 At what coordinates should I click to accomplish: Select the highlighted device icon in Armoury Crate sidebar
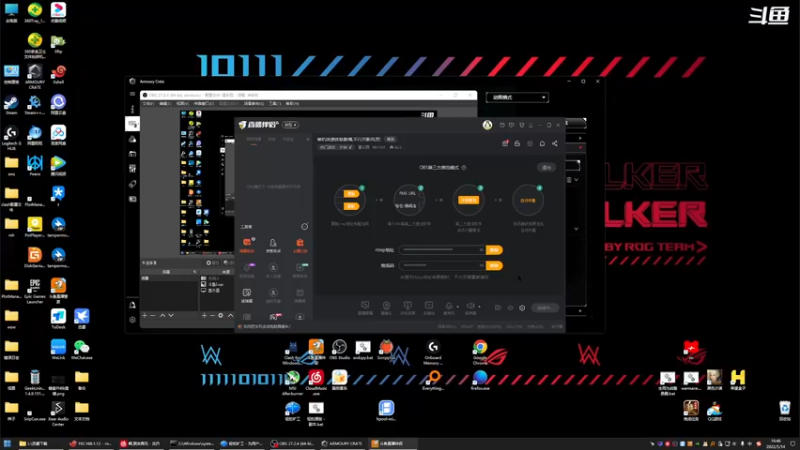[133, 123]
